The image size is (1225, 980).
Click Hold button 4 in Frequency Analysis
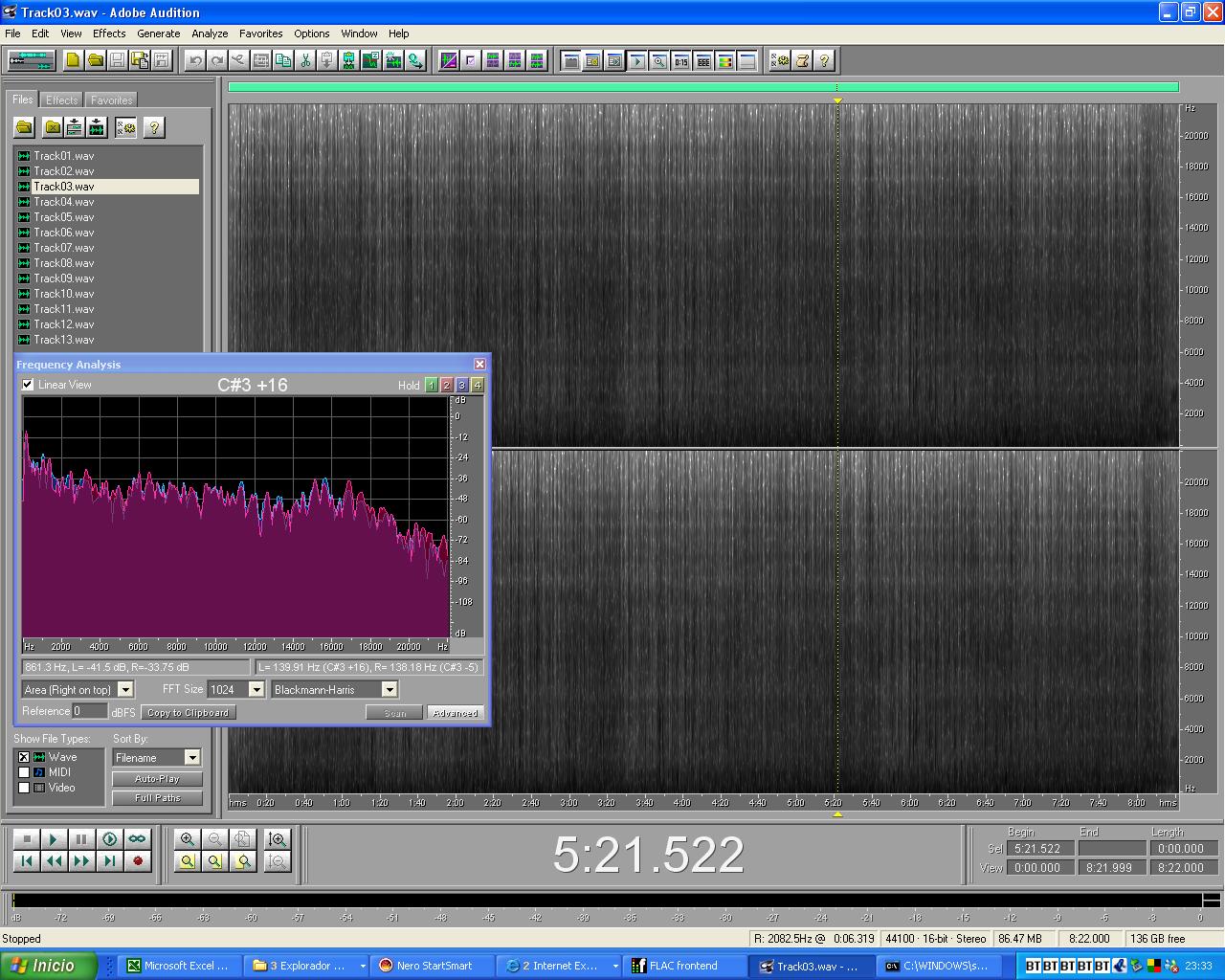pos(478,385)
